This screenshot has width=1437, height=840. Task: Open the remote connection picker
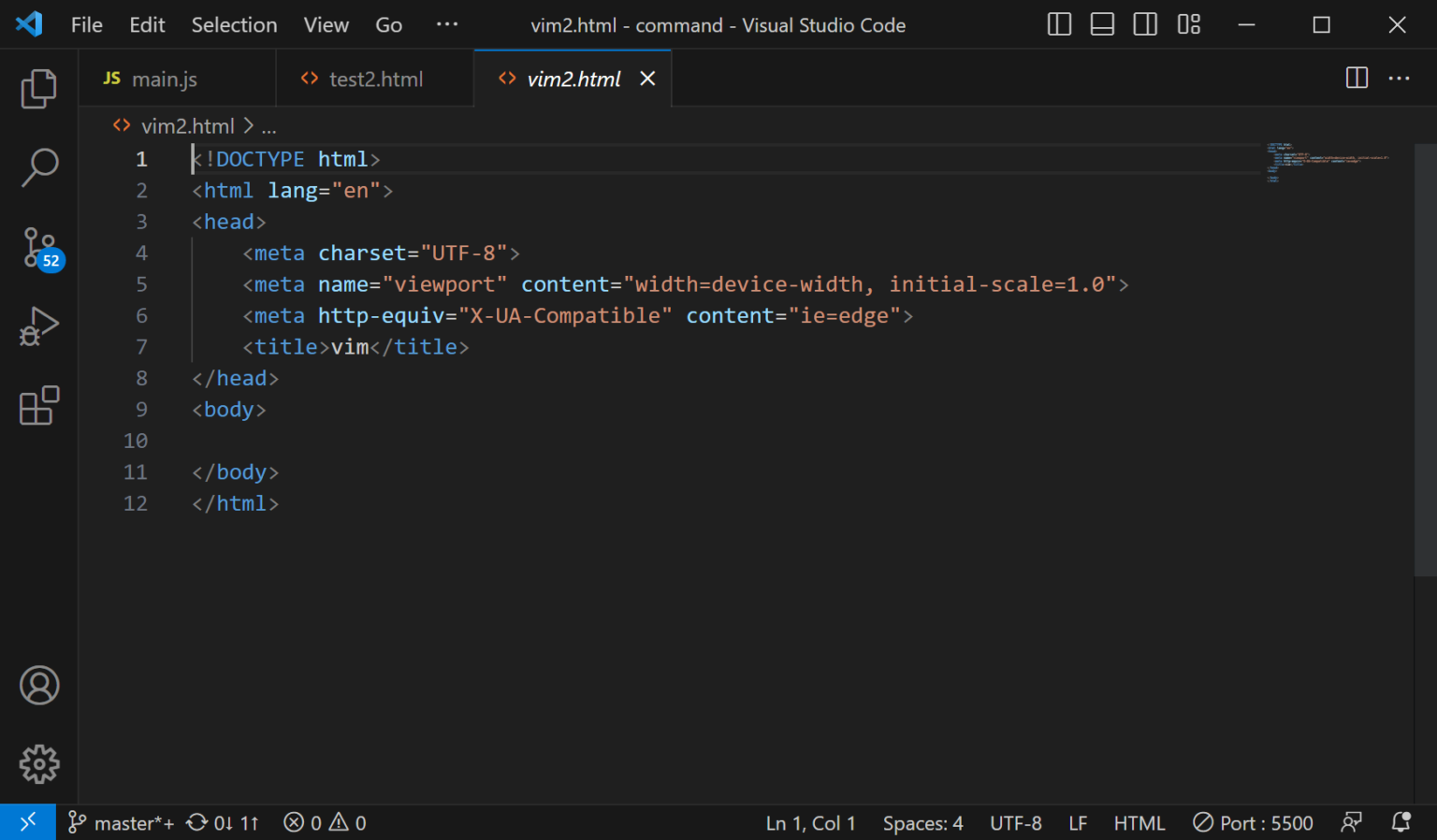click(28, 821)
